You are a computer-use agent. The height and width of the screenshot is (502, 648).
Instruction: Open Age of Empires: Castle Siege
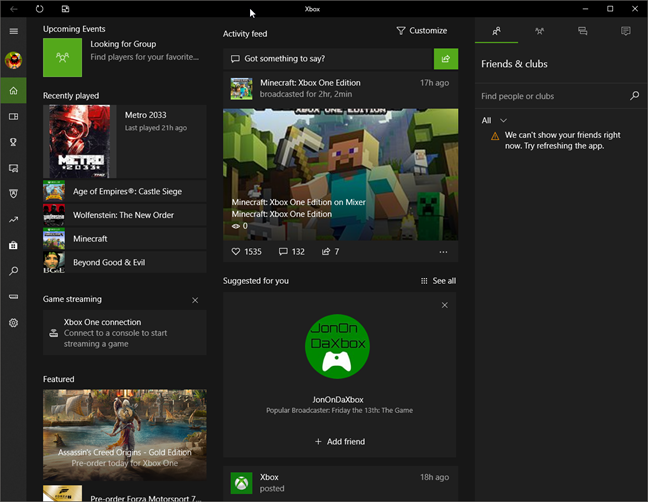pyautogui.click(x=124, y=191)
